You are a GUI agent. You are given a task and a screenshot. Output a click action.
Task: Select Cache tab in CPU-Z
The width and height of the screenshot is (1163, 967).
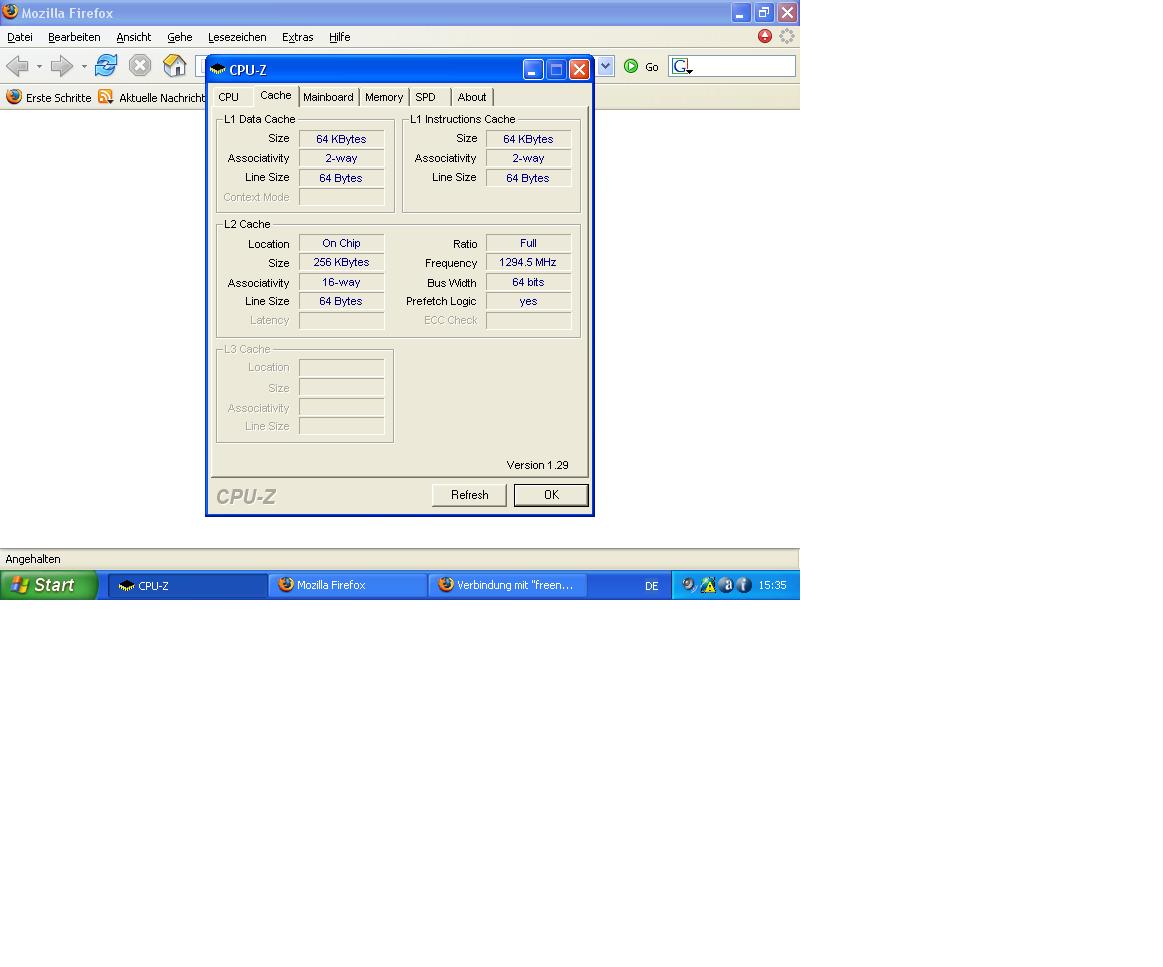[x=276, y=96]
